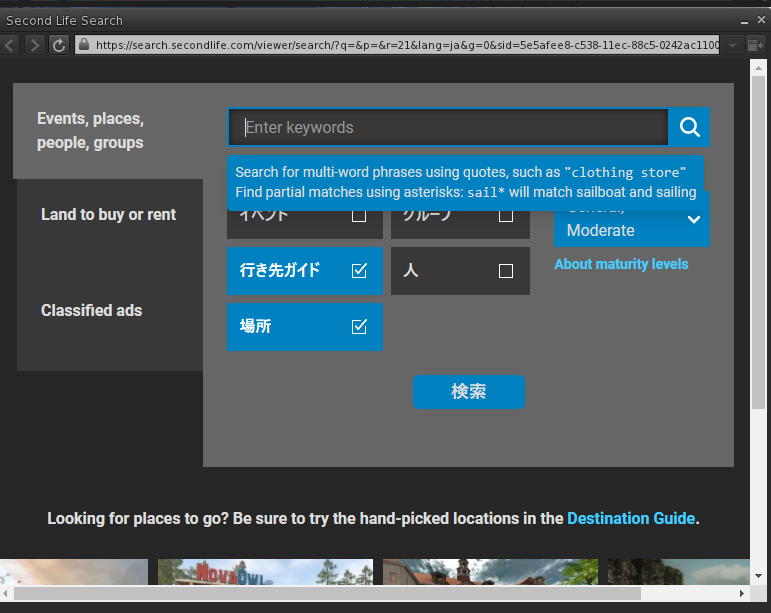Toggle the イベント checkbox
Viewport: 771px width, 613px height.
tap(359, 215)
